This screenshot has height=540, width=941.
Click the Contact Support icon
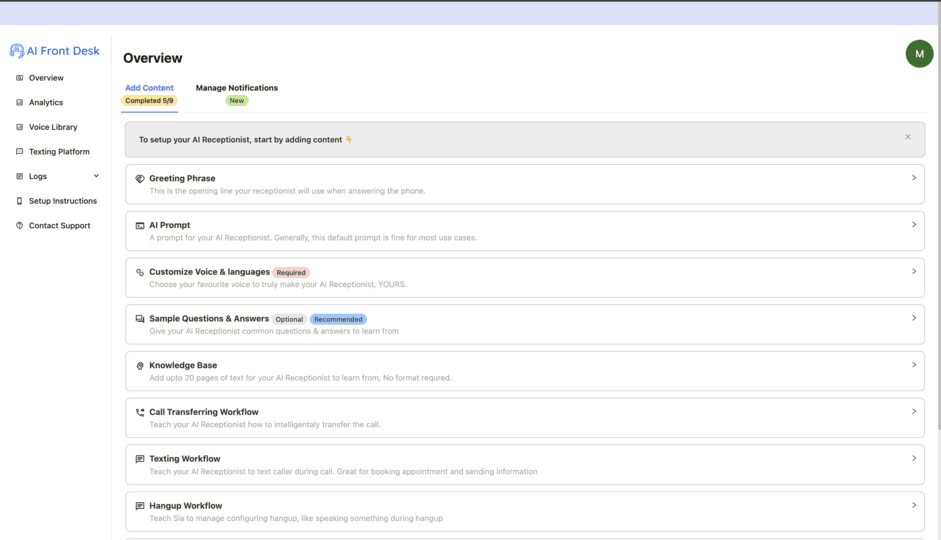coord(19,226)
